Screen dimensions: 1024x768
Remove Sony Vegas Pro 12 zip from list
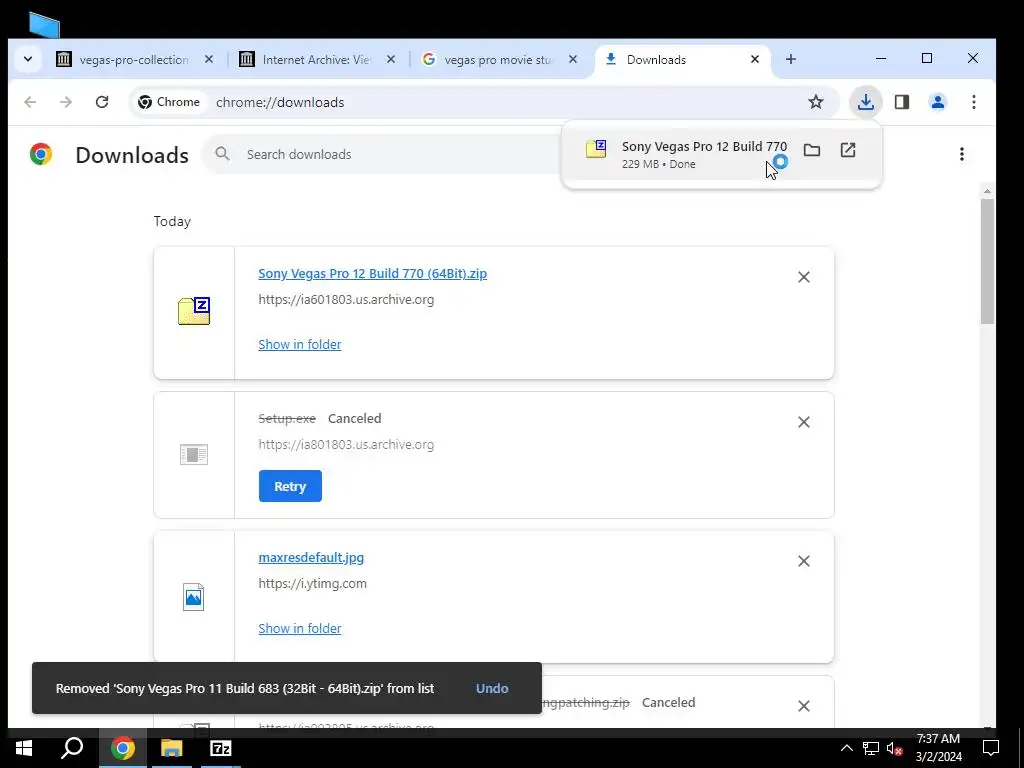click(x=804, y=277)
